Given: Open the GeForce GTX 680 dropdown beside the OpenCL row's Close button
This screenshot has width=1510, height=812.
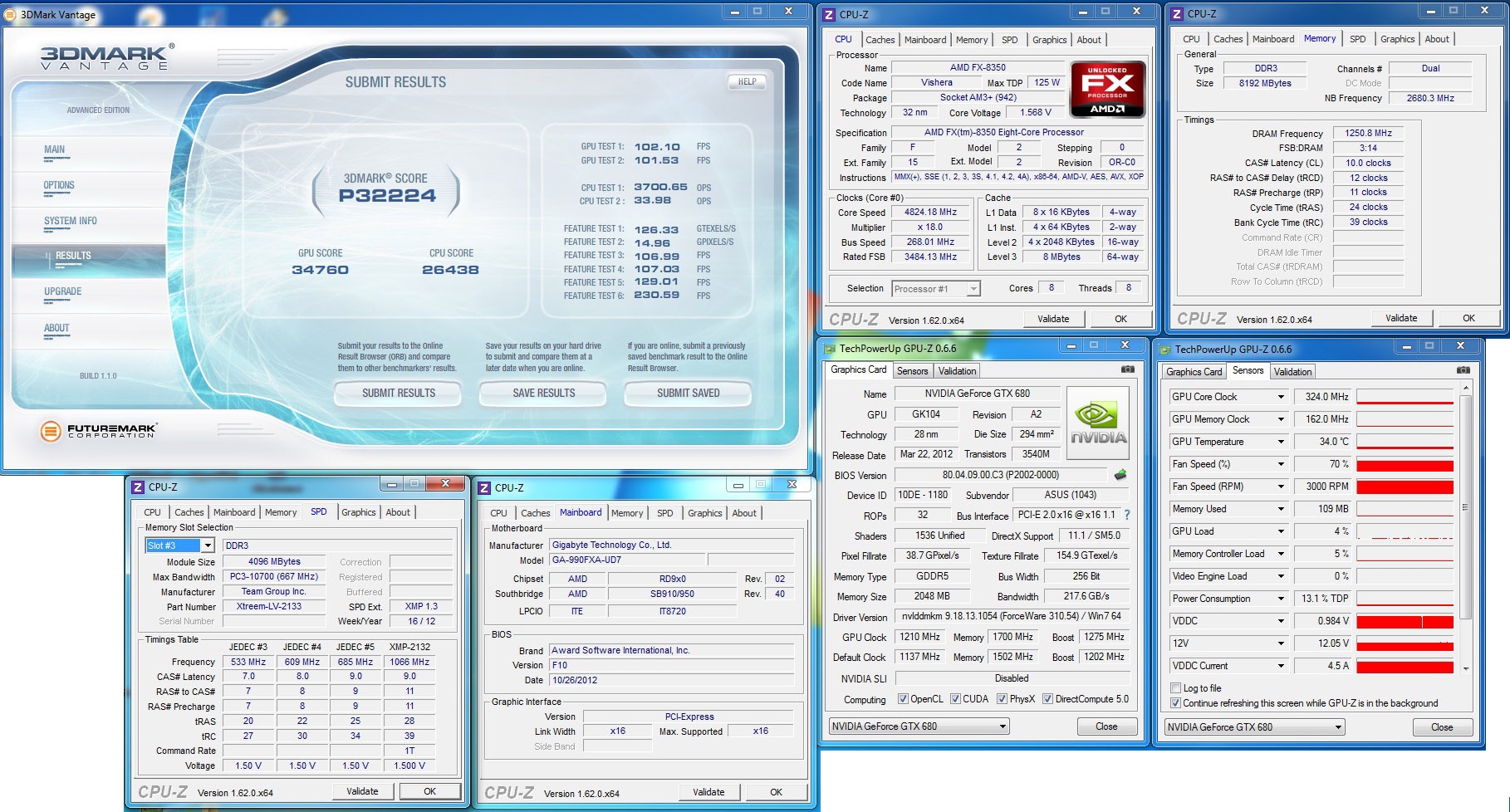Looking at the screenshot, I should coord(919,726).
